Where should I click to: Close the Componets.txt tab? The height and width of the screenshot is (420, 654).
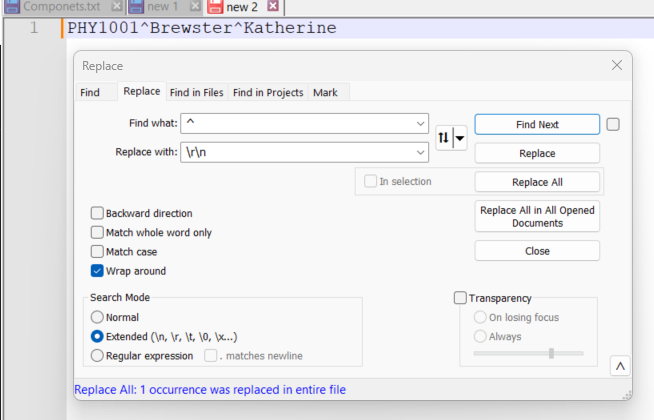[117, 6]
